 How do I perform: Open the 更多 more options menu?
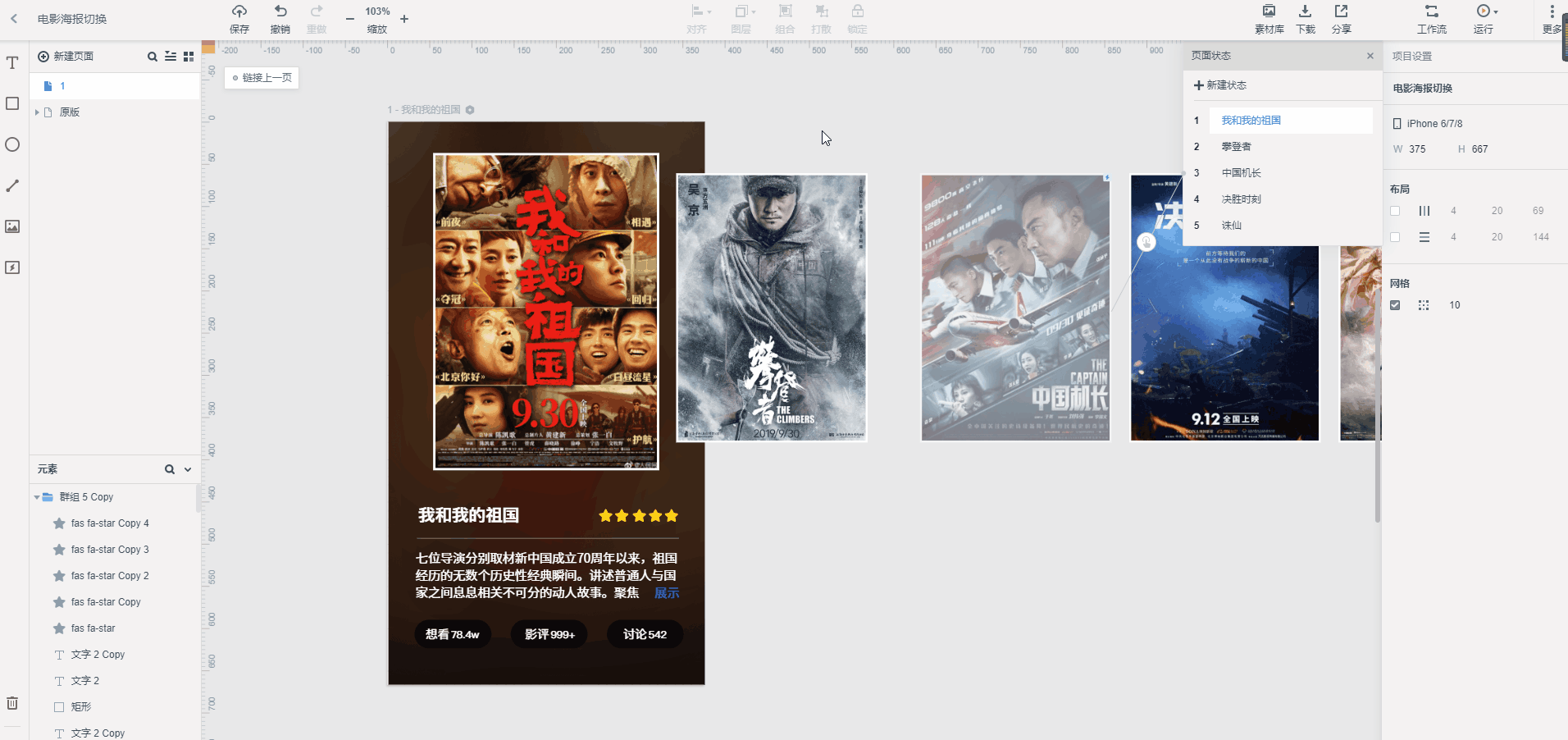(x=1552, y=18)
